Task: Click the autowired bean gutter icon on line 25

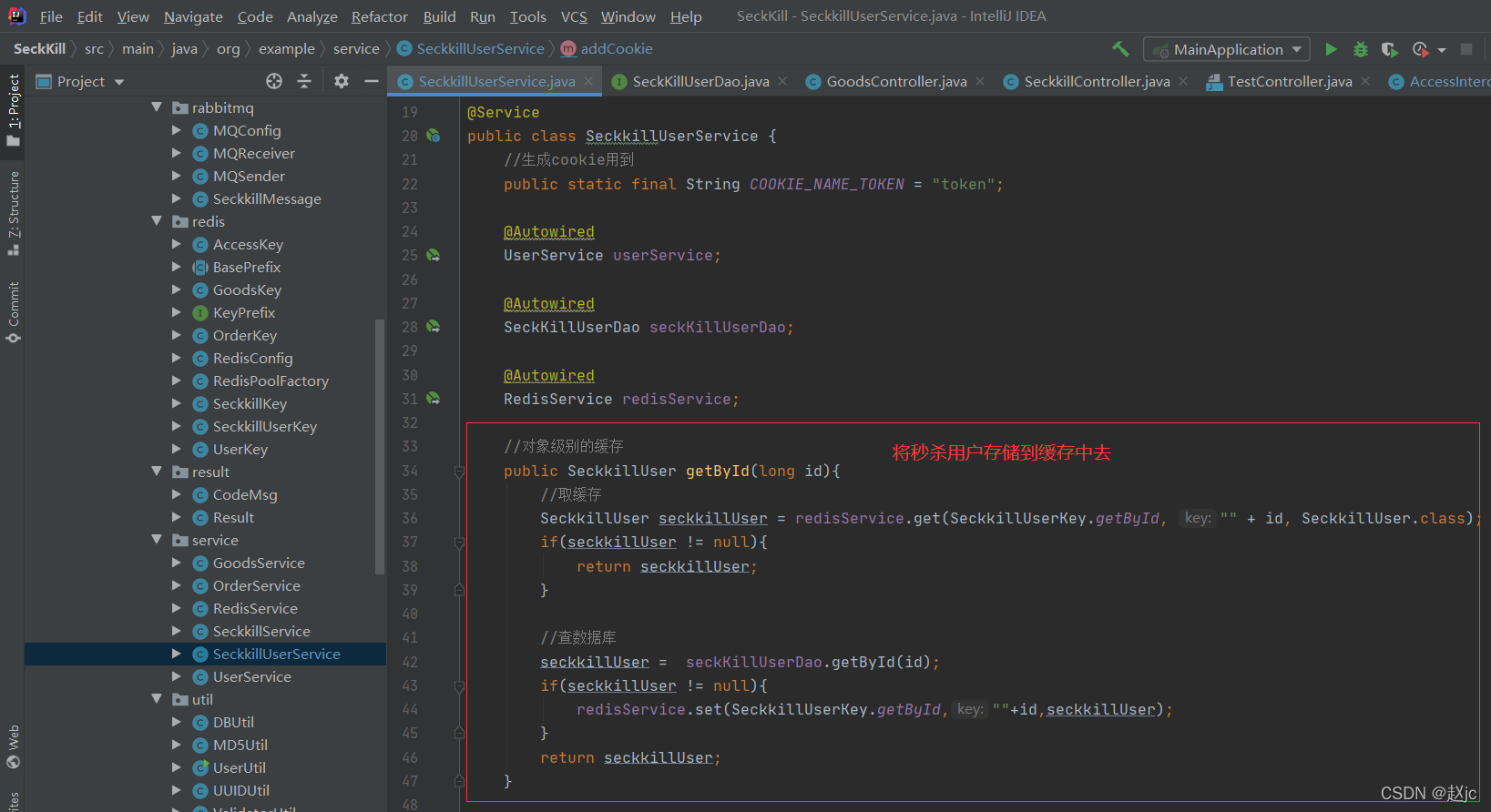Action: pos(434,256)
